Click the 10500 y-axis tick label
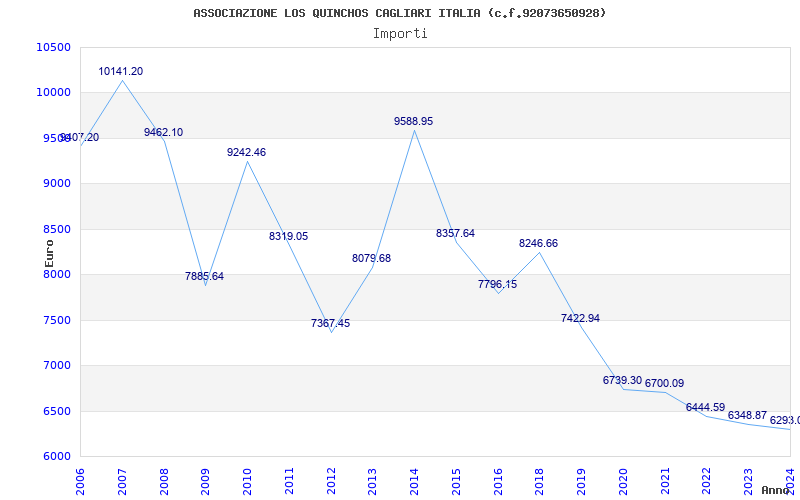The width and height of the screenshot is (800, 500). tap(54, 47)
